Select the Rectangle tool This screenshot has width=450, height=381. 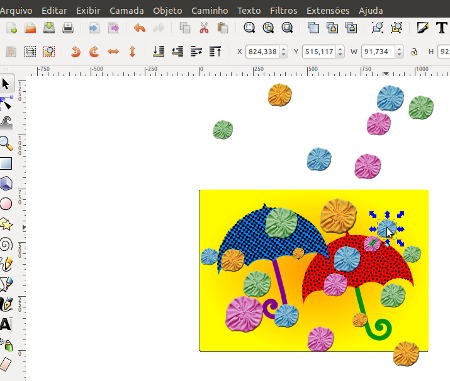pos(6,164)
